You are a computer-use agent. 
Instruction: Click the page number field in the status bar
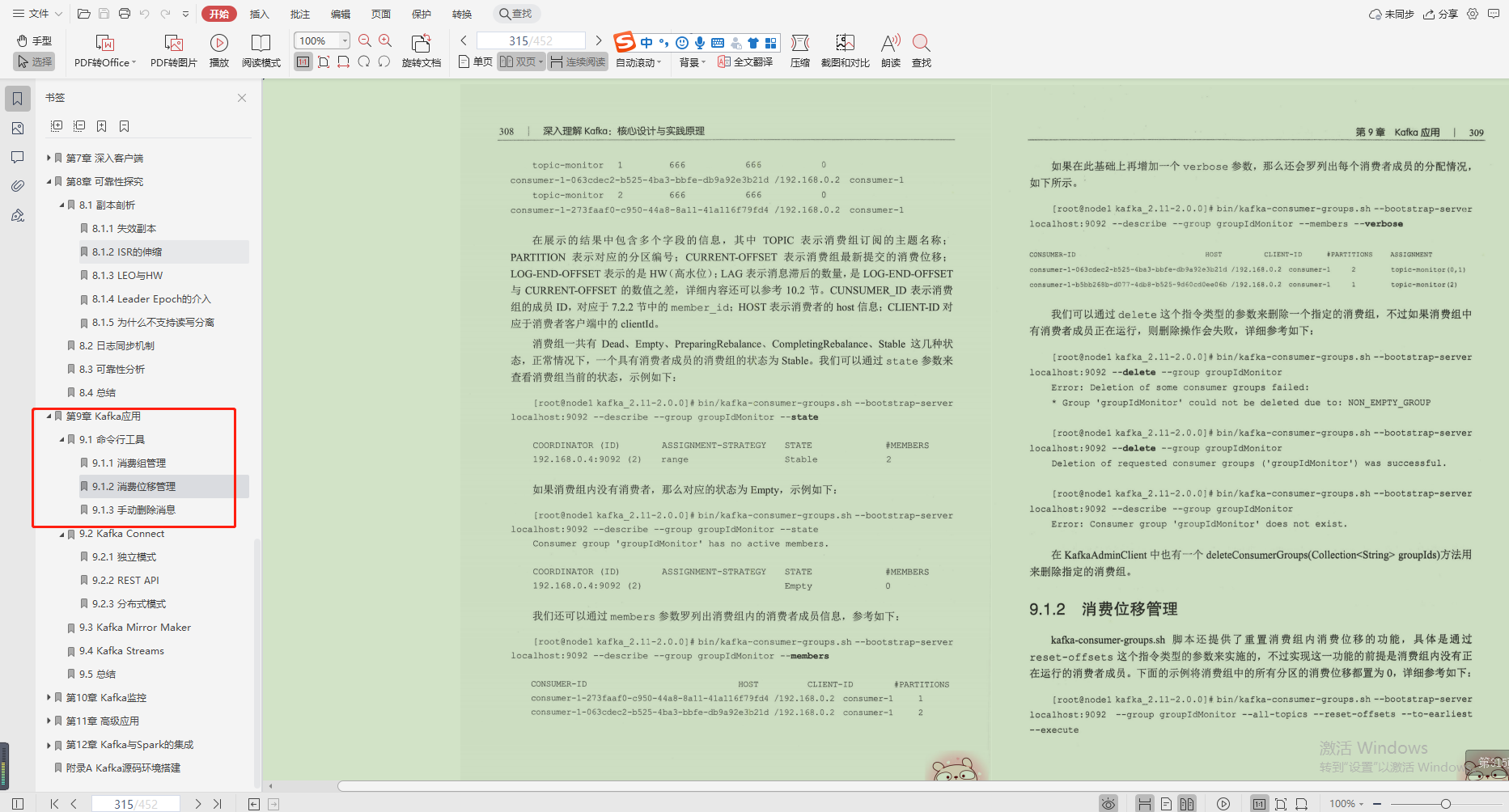coord(136,804)
